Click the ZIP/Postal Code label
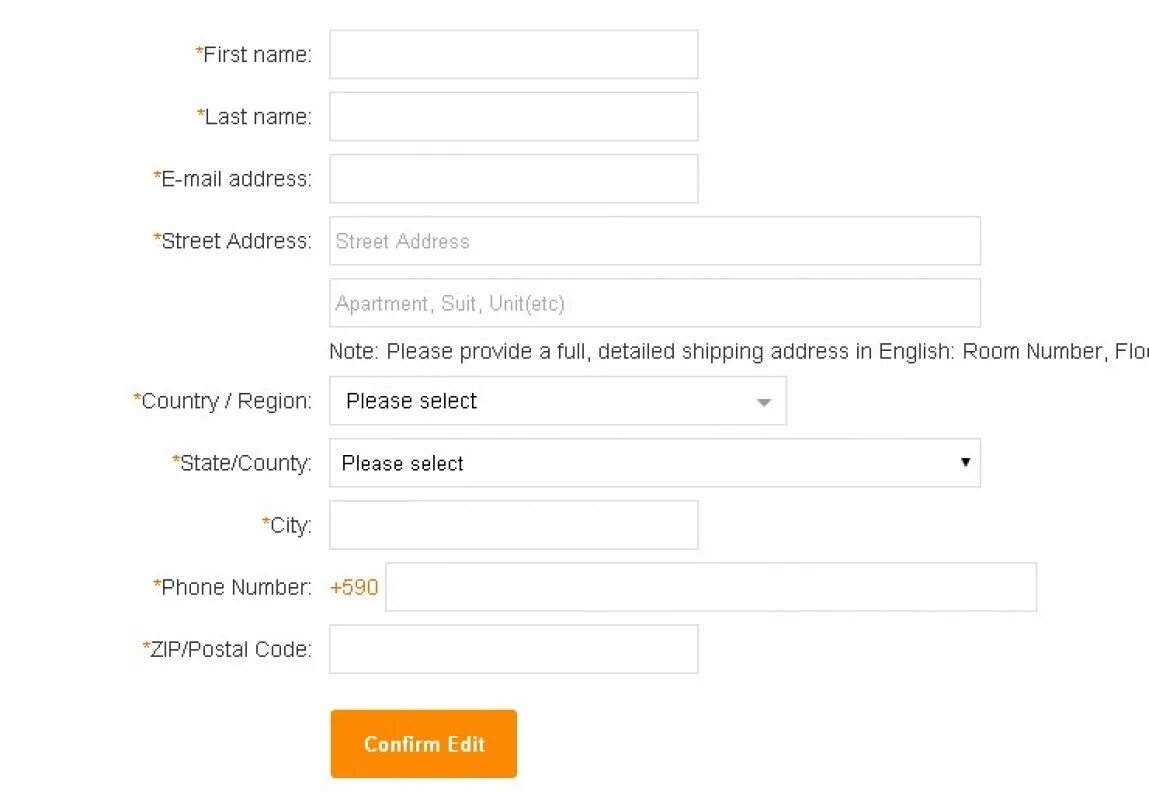Viewport: 1149px width, 792px height. click(227, 649)
